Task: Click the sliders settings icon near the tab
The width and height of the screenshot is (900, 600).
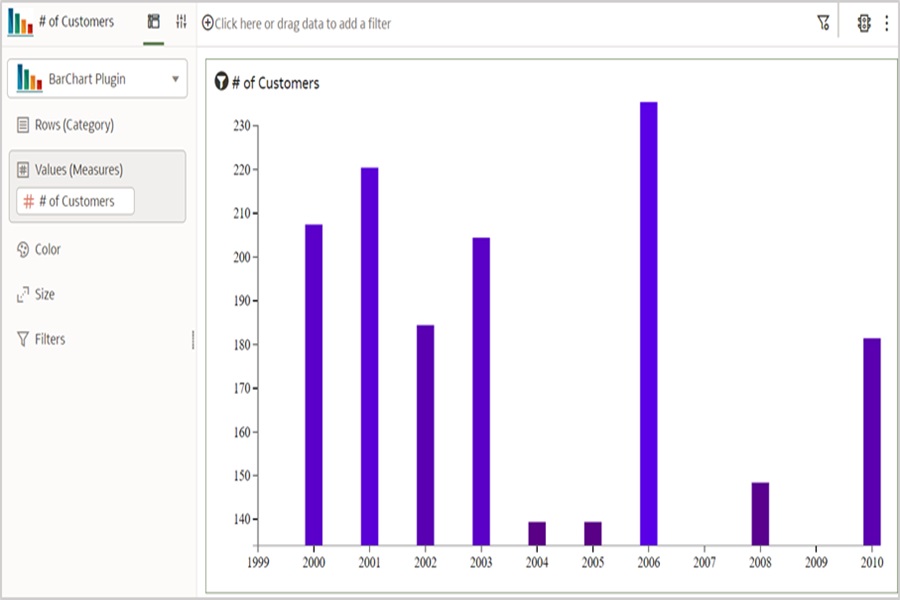Action: click(x=180, y=20)
